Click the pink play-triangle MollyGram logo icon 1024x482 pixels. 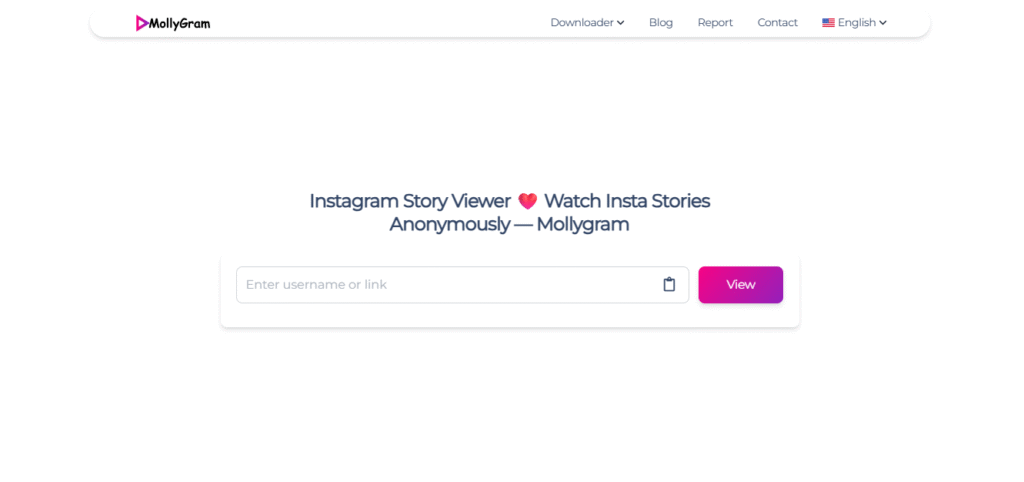(142, 23)
